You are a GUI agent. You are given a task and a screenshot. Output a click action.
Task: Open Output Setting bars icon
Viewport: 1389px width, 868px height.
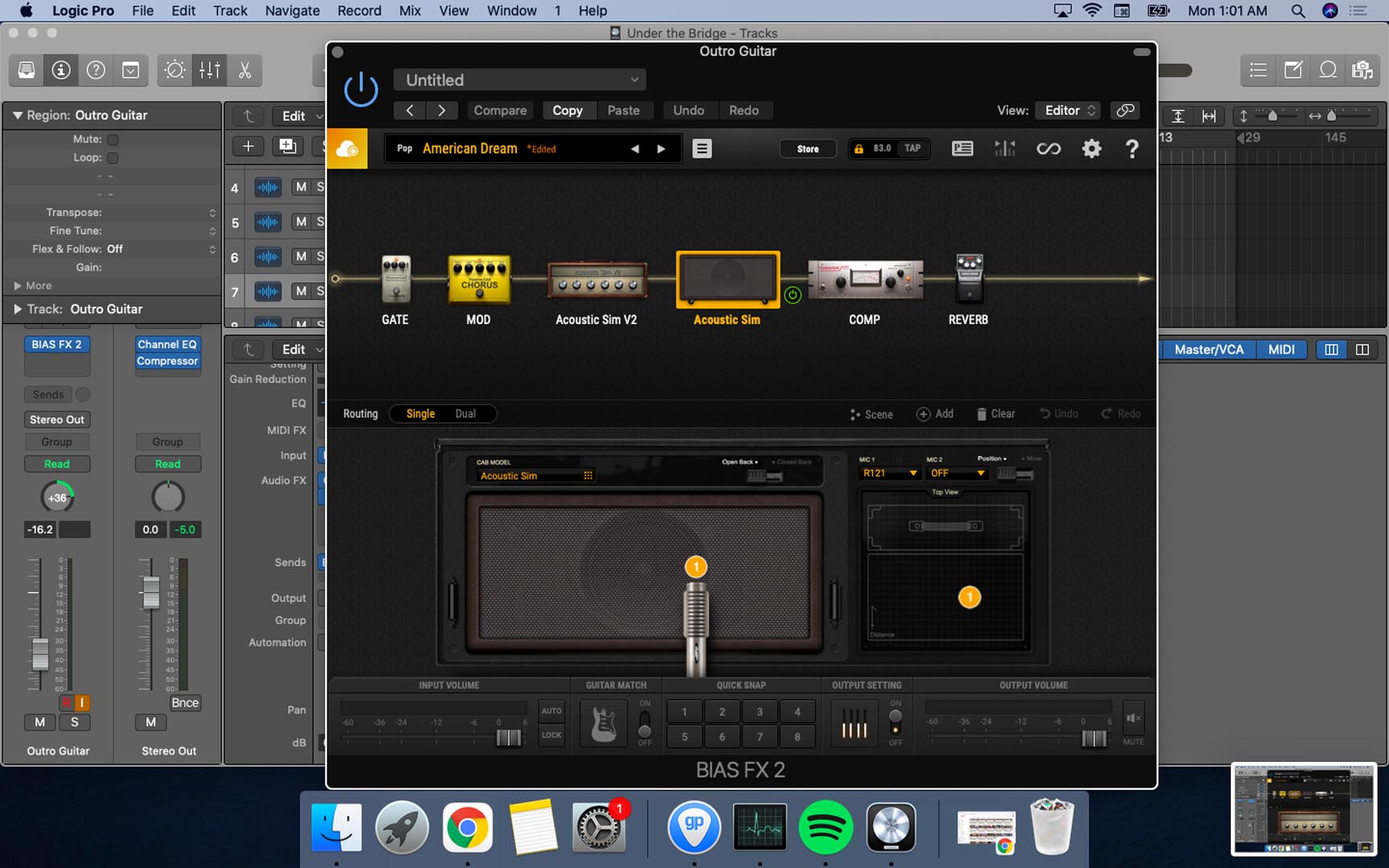pyautogui.click(x=854, y=723)
